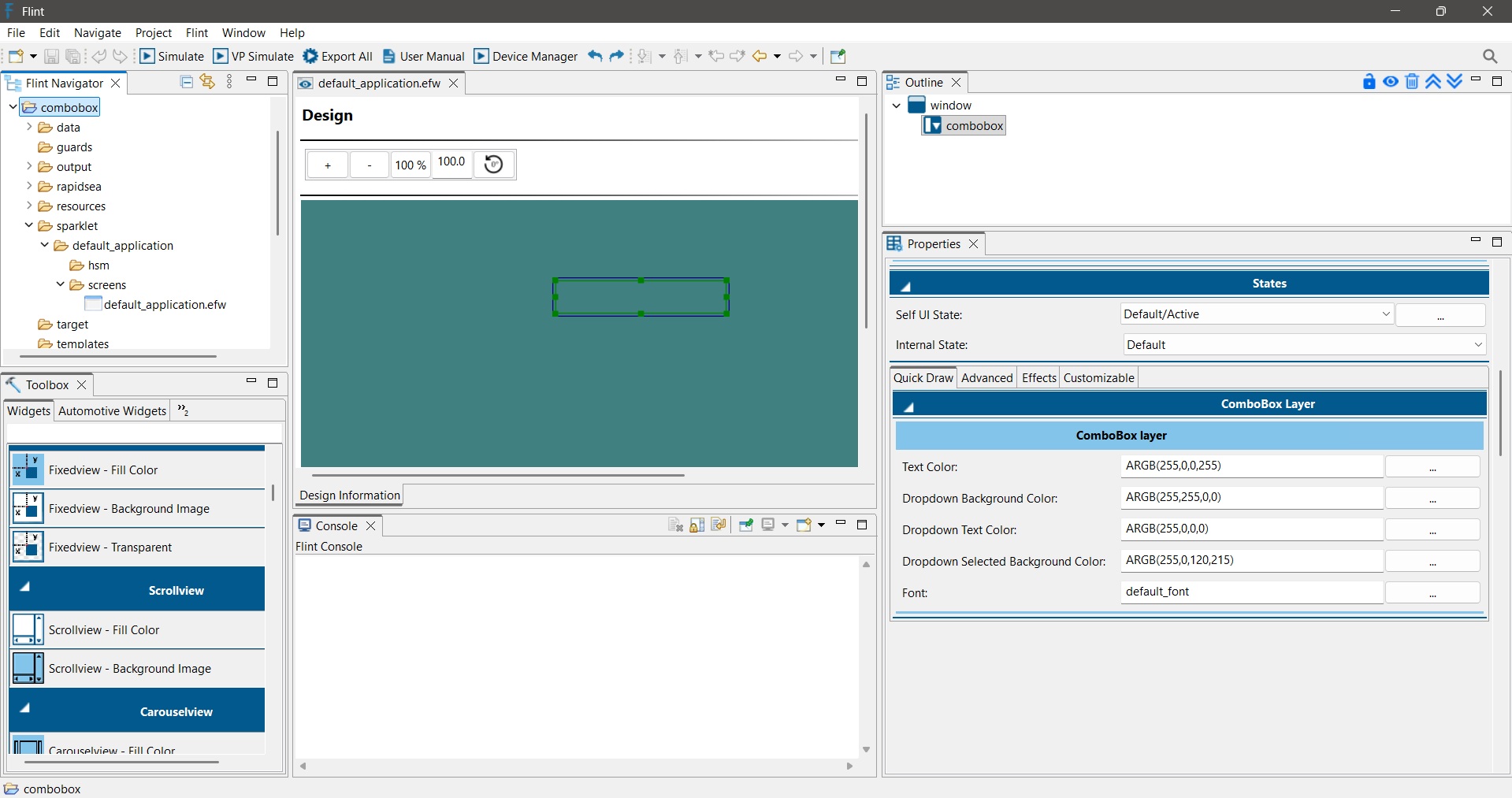The height and width of the screenshot is (798, 1512).
Task: Zoom out with the minus button
Action: [370, 165]
